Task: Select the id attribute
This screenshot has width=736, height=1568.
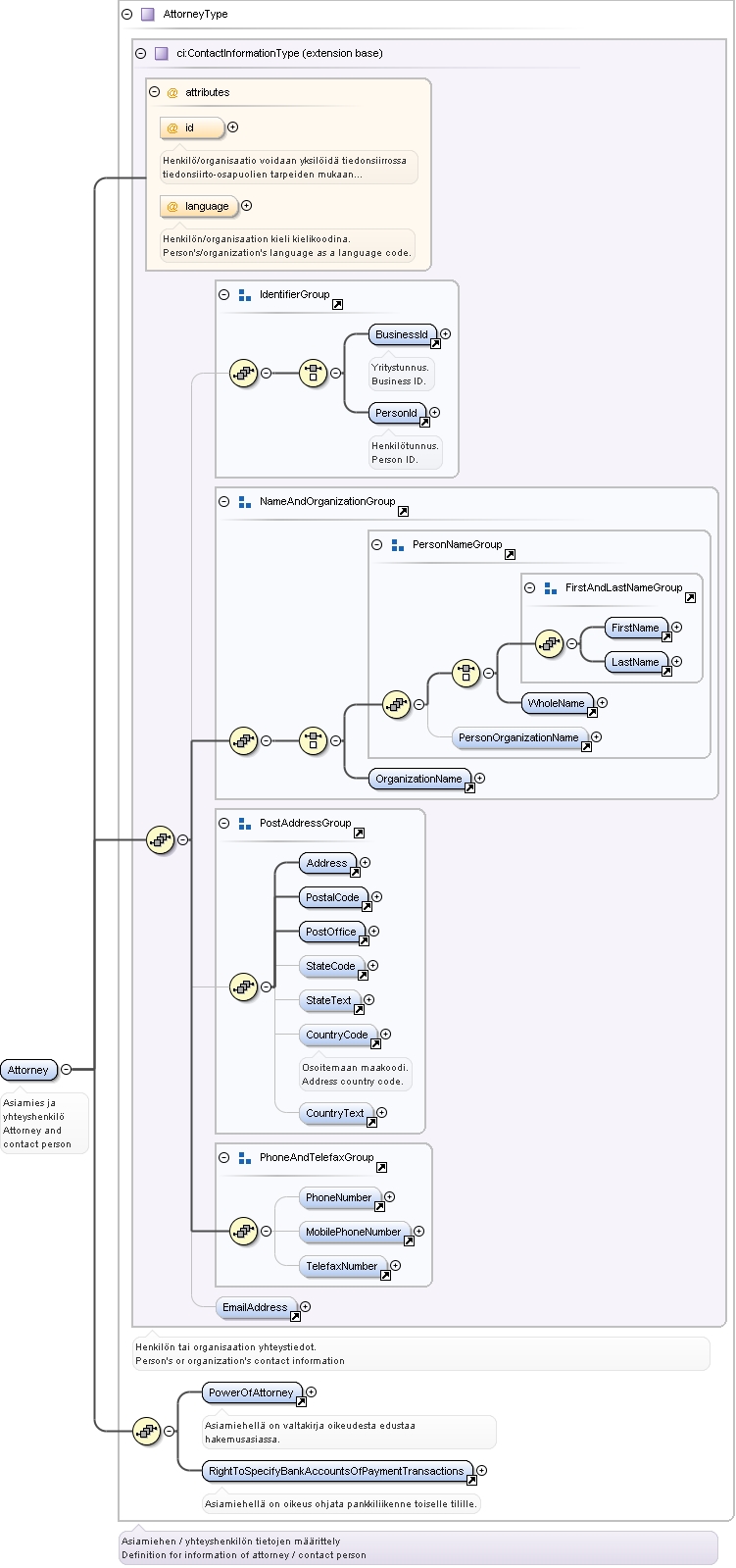Action: (191, 127)
